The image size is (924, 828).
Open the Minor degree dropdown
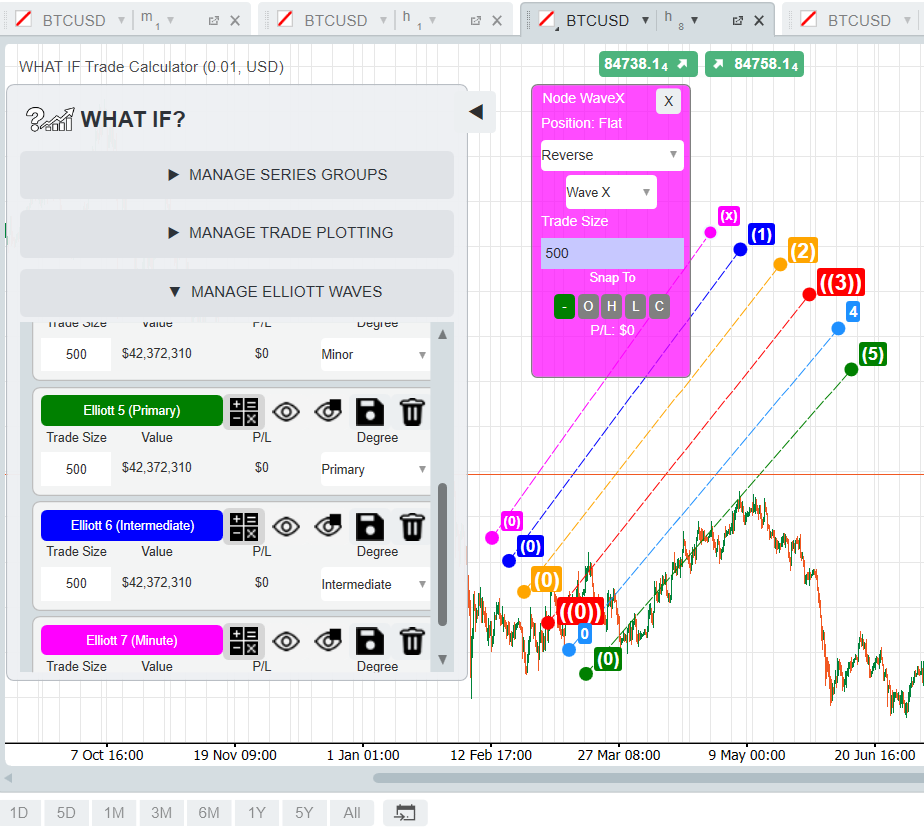(x=374, y=355)
